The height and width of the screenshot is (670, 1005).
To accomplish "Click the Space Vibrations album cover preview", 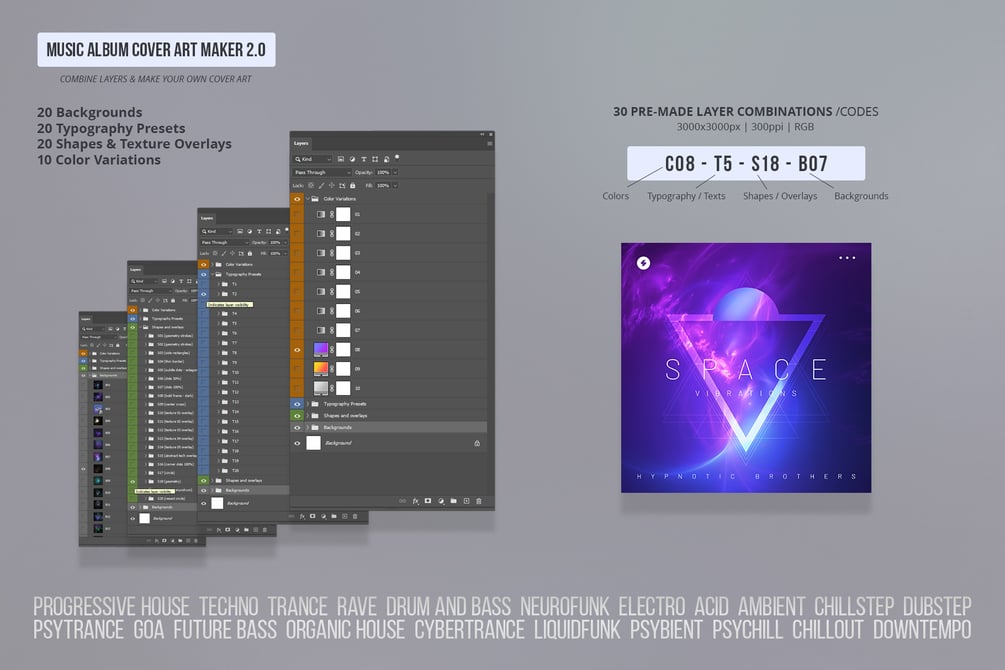I will click(x=746, y=367).
